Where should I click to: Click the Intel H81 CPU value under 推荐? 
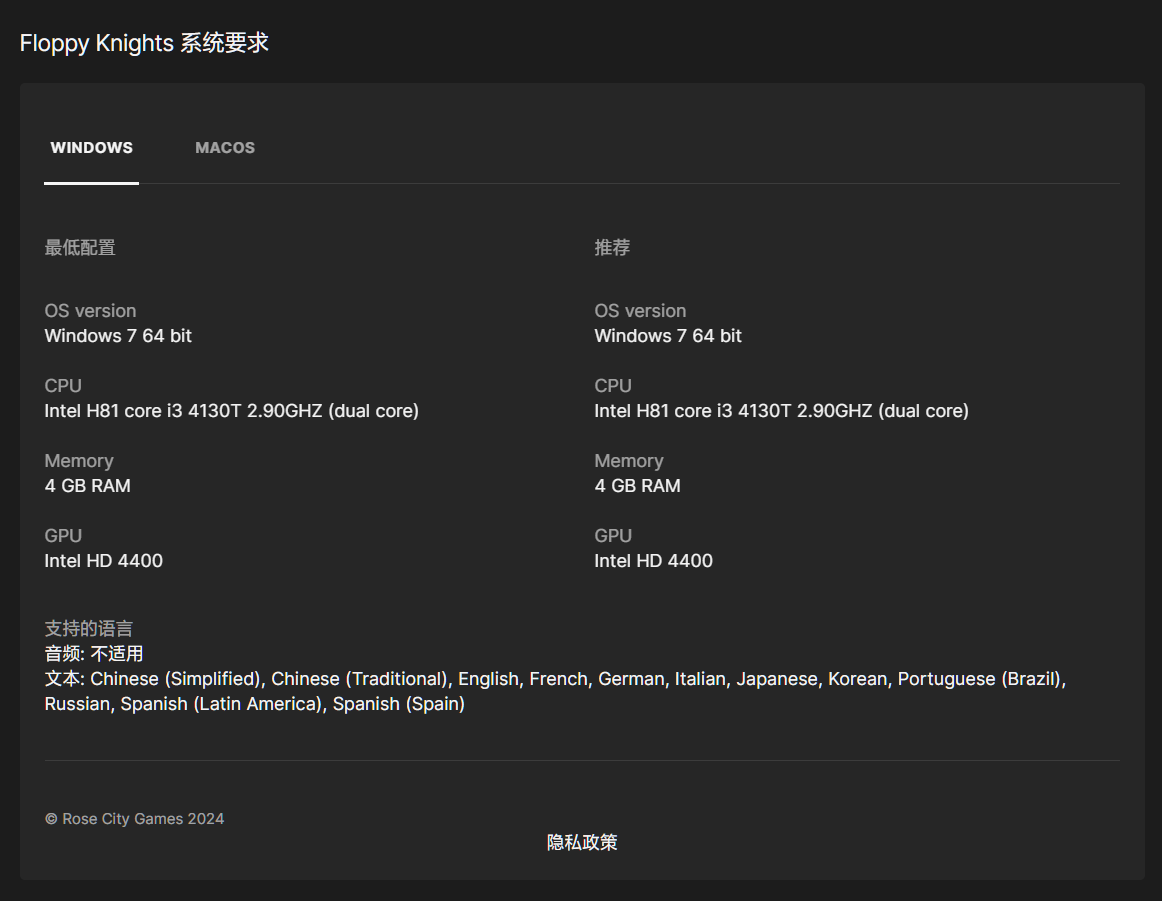pos(781,410)
